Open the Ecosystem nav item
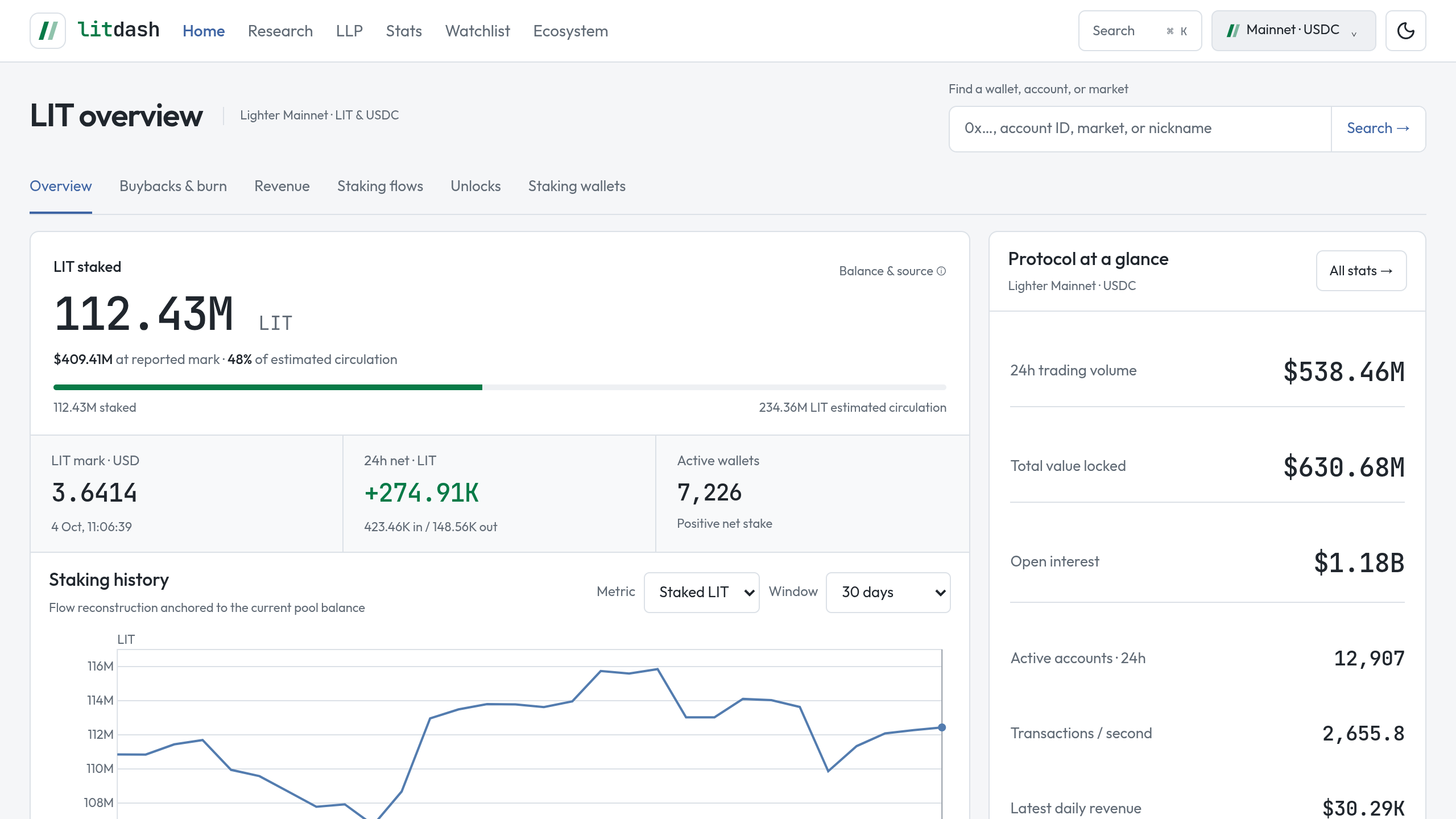This screenshot has width=1456, height=819. (x=570, y=31)
